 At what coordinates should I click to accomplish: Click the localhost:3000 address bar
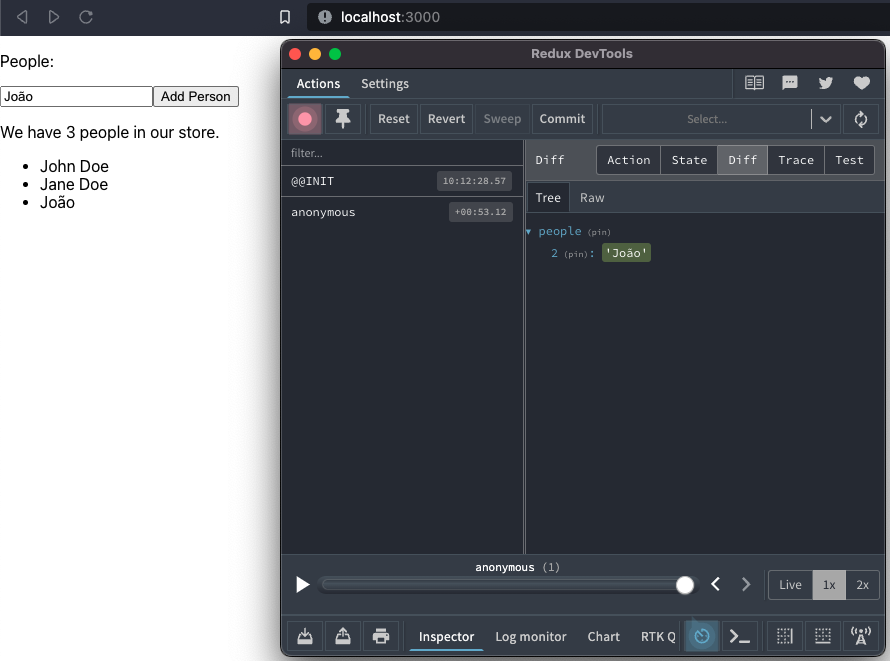coord(598,17)
